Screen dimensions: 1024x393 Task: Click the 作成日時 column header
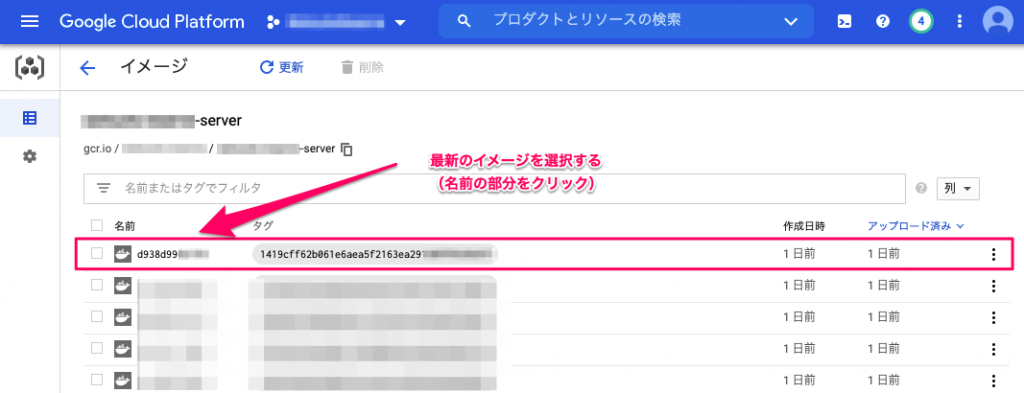pyautogui.click(x=804, y=226)
